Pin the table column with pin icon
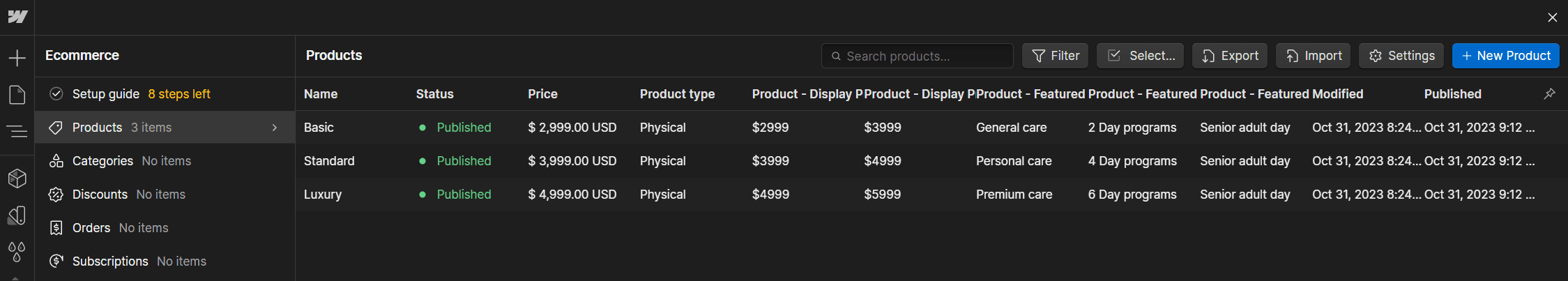The width and height of the screenshot is (1568, 281). coord(1549,93)
